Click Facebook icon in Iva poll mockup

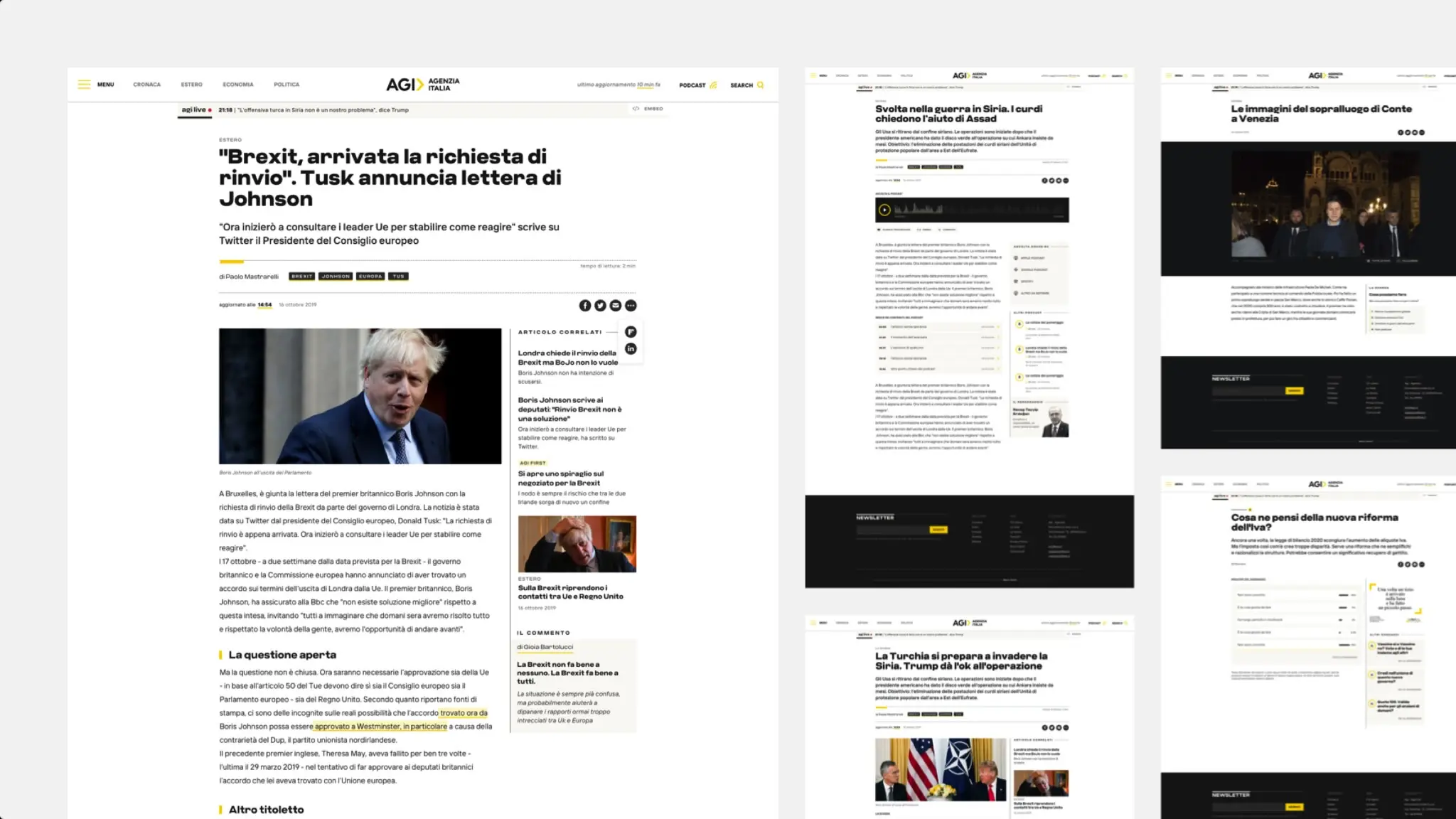click(1401, 564)
